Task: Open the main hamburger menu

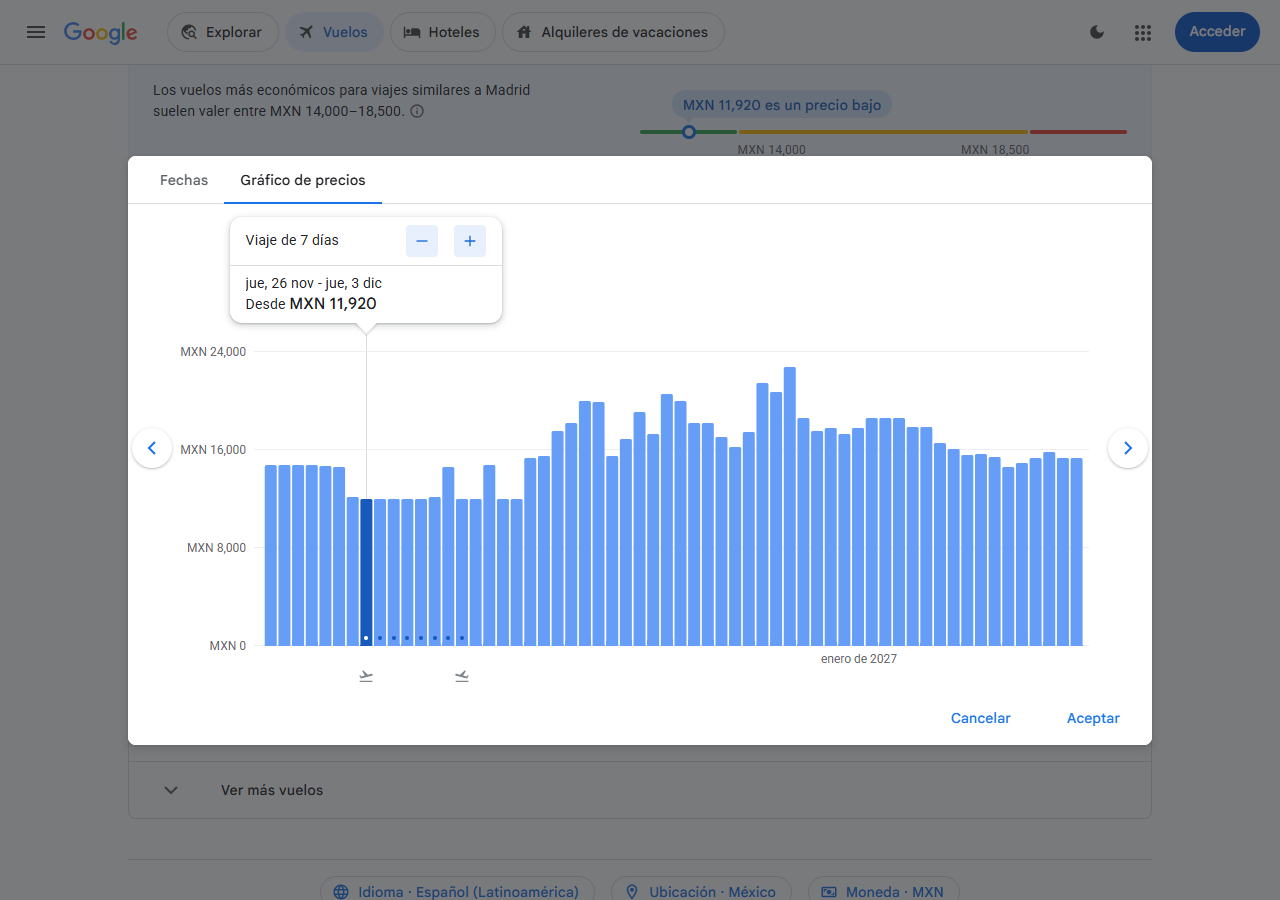Action: [36, 32]
